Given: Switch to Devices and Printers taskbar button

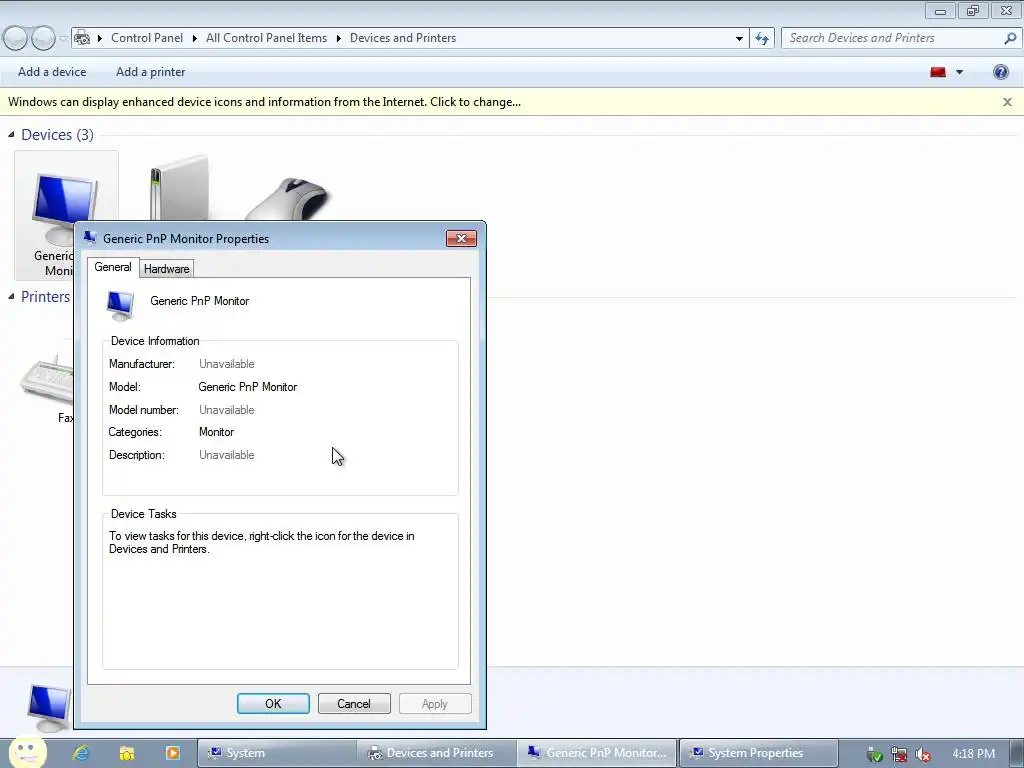Looking at the screenshot, I should point(437,753).
